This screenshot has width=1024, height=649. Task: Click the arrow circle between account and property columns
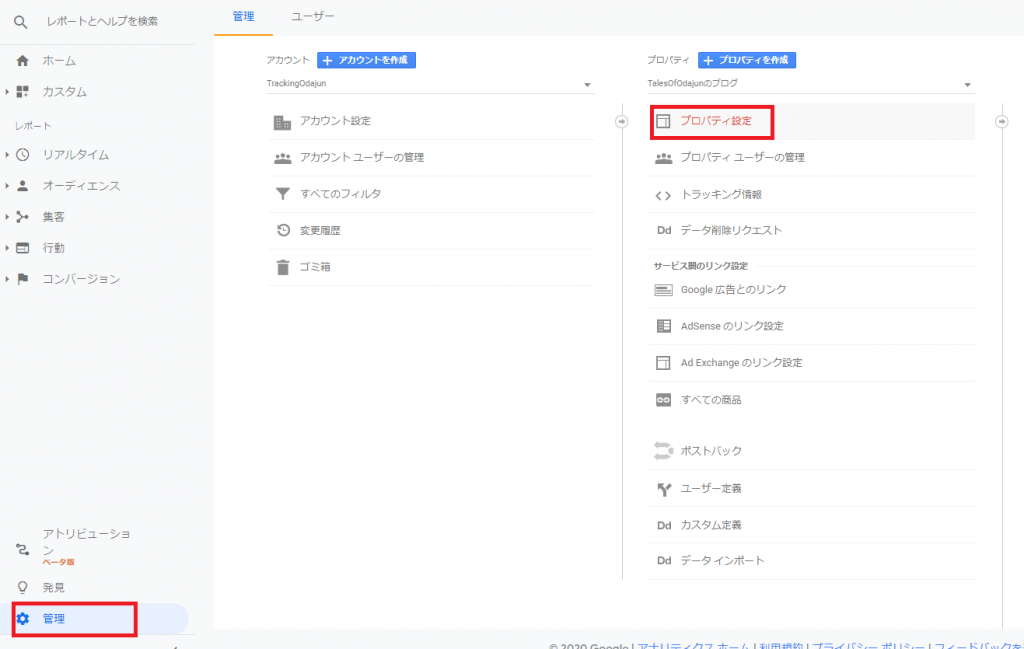pyautogui.click(x=622, y=121)
